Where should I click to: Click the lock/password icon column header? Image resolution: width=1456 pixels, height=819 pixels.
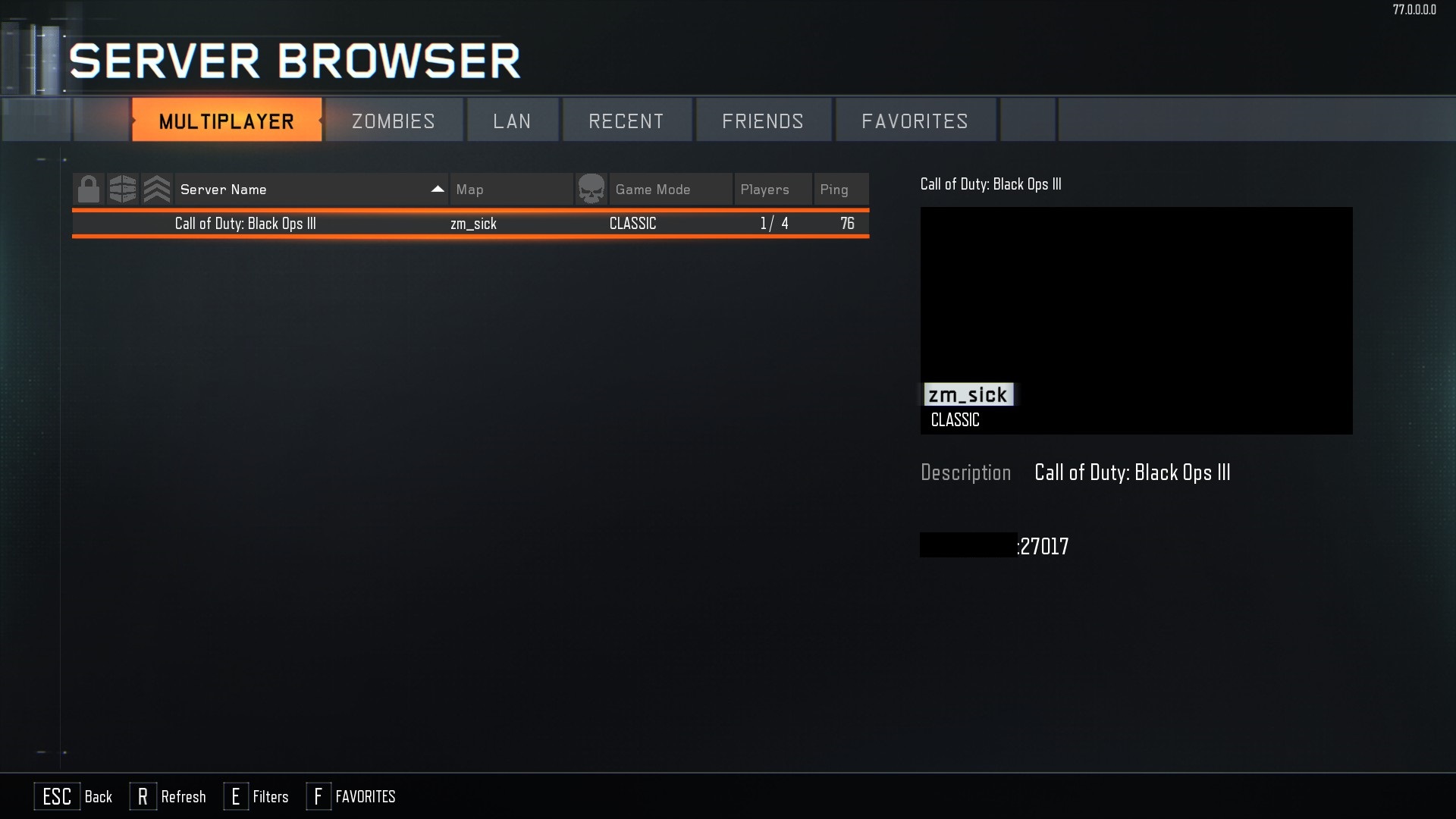coord(87,189)
